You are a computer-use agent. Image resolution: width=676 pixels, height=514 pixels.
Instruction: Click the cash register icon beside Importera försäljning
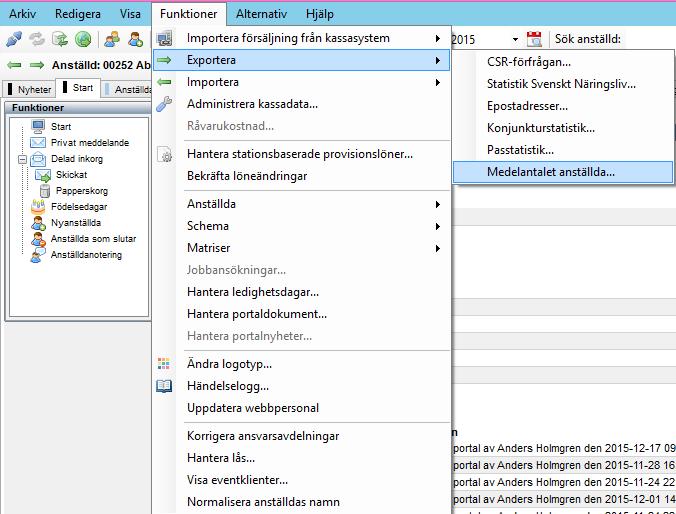pyautogui.click(x=164, y=38)
